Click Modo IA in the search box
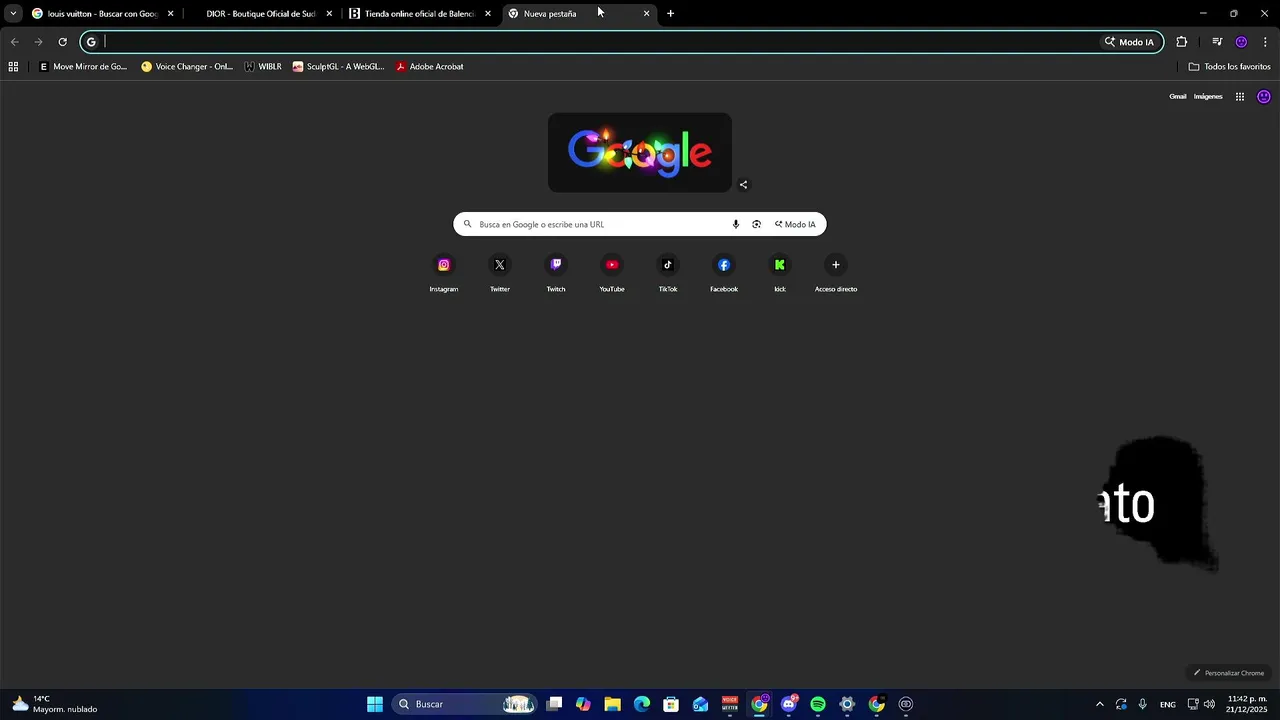 pyautogui.click(x=796, y=224)
